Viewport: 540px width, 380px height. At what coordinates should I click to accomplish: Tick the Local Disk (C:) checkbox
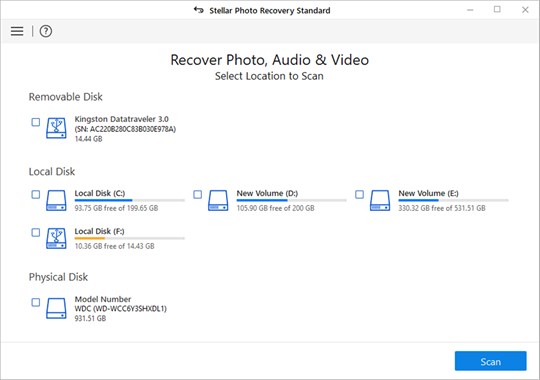(35, 194)
